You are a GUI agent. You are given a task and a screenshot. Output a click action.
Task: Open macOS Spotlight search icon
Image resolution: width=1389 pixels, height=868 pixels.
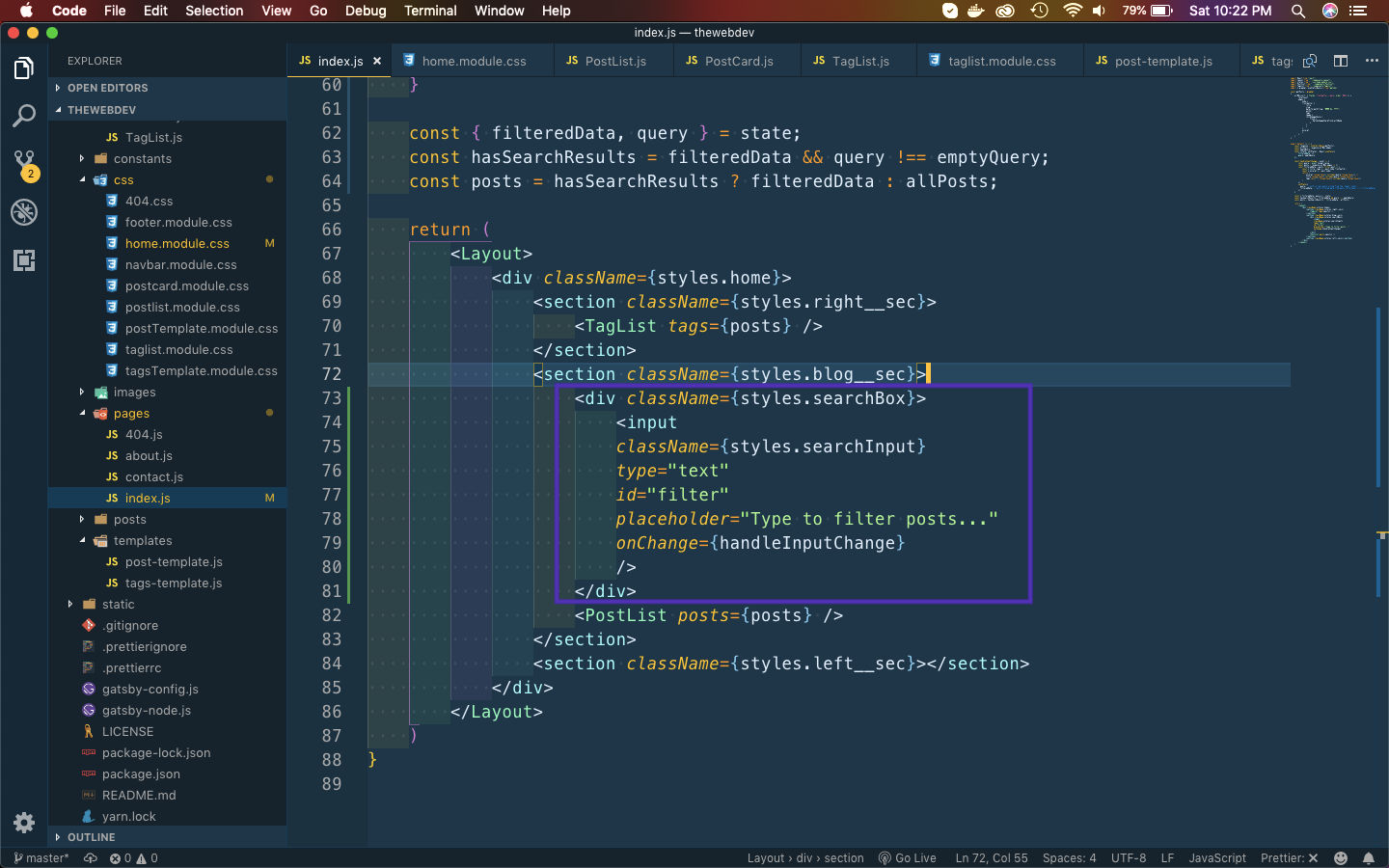pyautogui.click(x=1298, y=11)
